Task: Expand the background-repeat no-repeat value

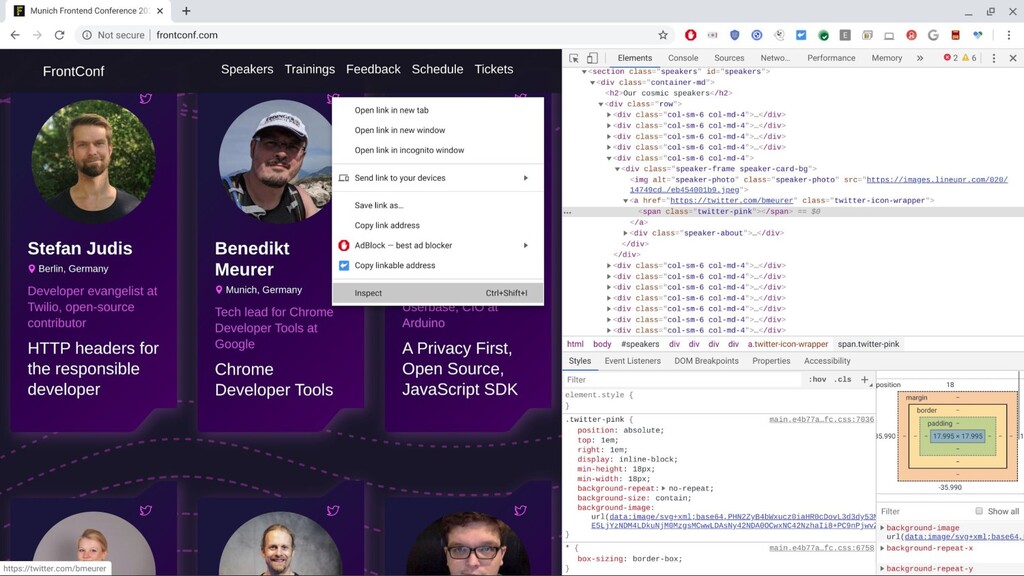Action: tap(664, 488)
